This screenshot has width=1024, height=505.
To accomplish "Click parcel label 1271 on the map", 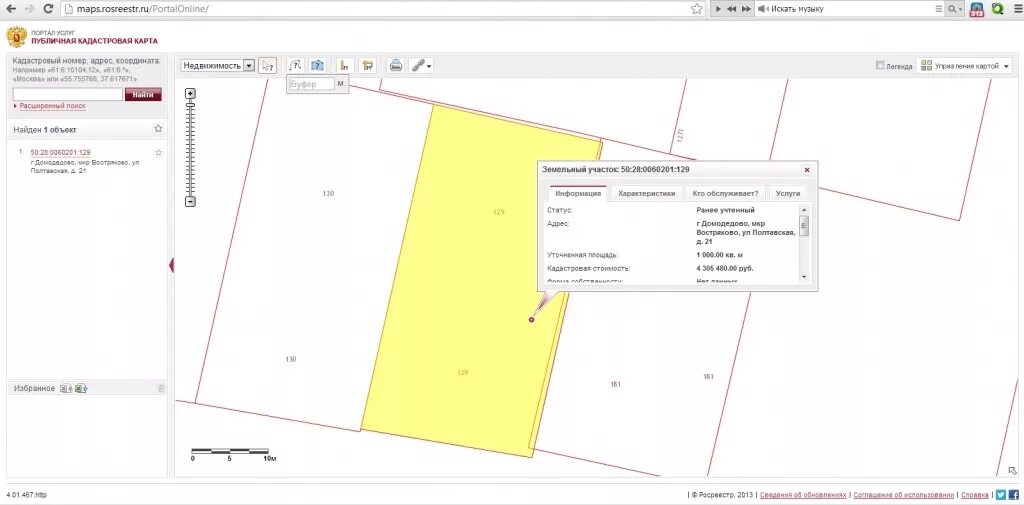I will (x=680, y=135).
